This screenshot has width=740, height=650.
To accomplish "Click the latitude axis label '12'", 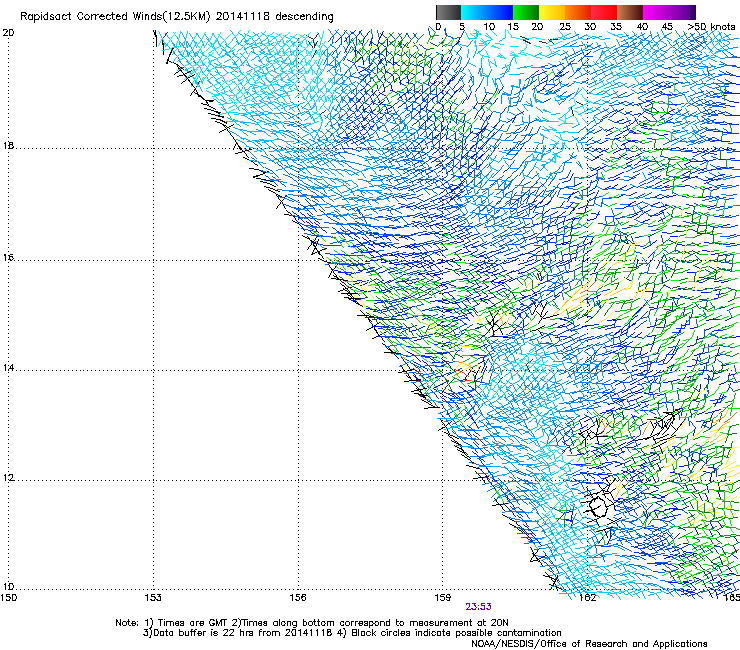I will point(8,478).
